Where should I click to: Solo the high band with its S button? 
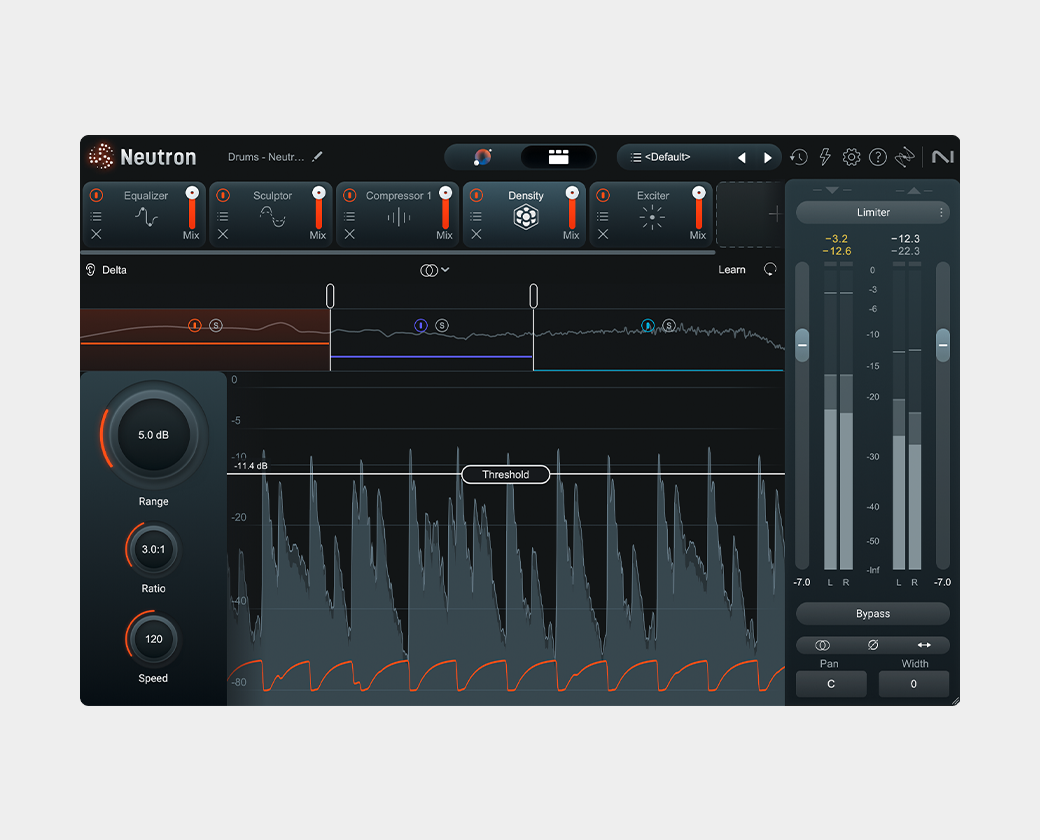(669, 325)
